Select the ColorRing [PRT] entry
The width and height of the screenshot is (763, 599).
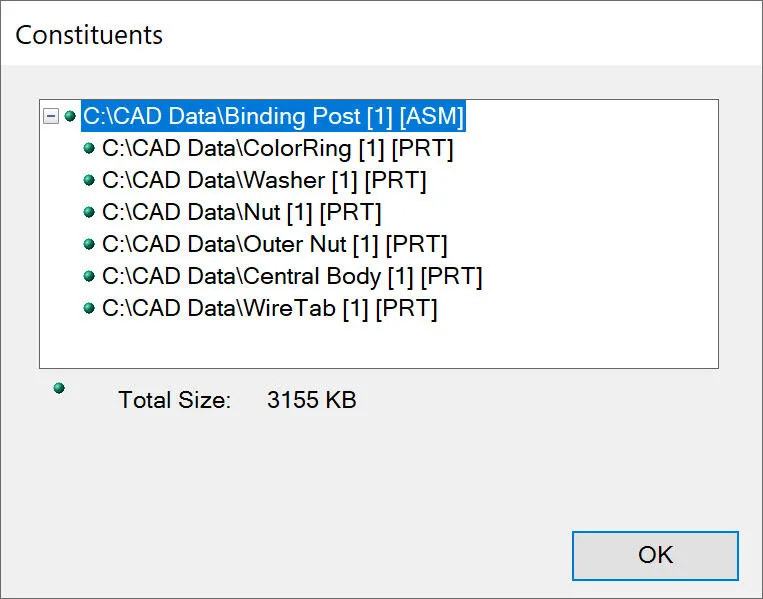point(277,148)
